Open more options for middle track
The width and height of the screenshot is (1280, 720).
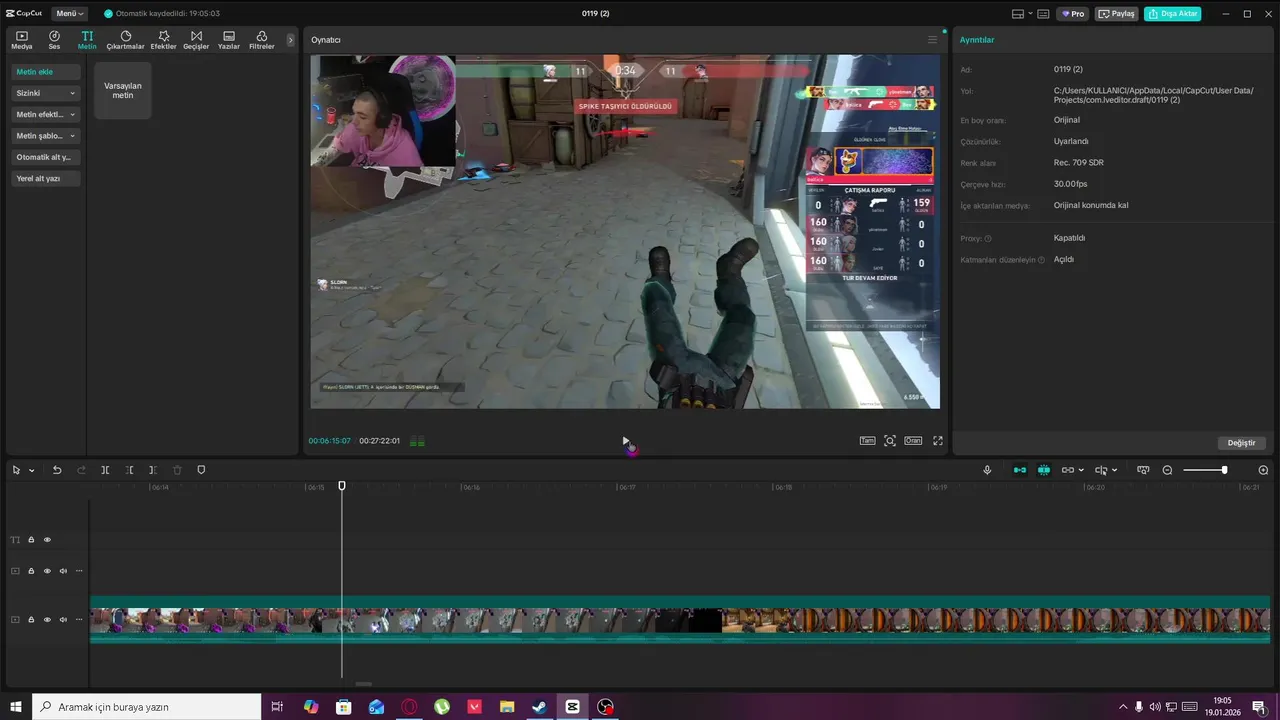tap(79, 571)
